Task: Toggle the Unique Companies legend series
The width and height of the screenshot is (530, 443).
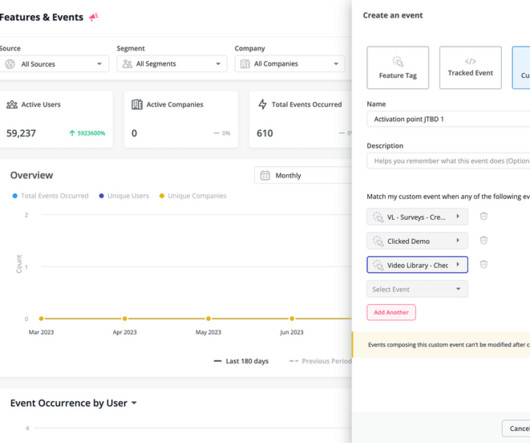Action: point(193,196)
